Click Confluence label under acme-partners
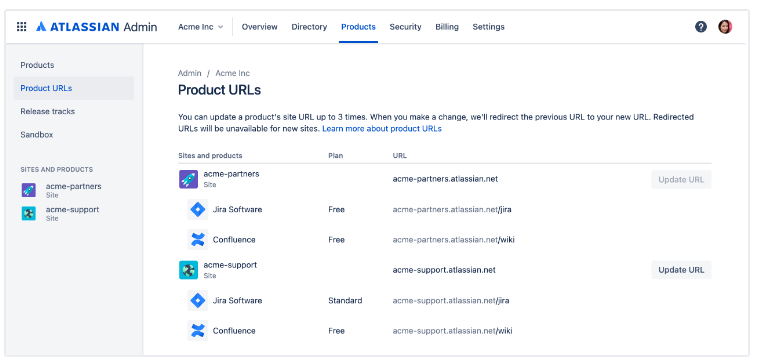757x364 pixels. [x=234, y=239]
